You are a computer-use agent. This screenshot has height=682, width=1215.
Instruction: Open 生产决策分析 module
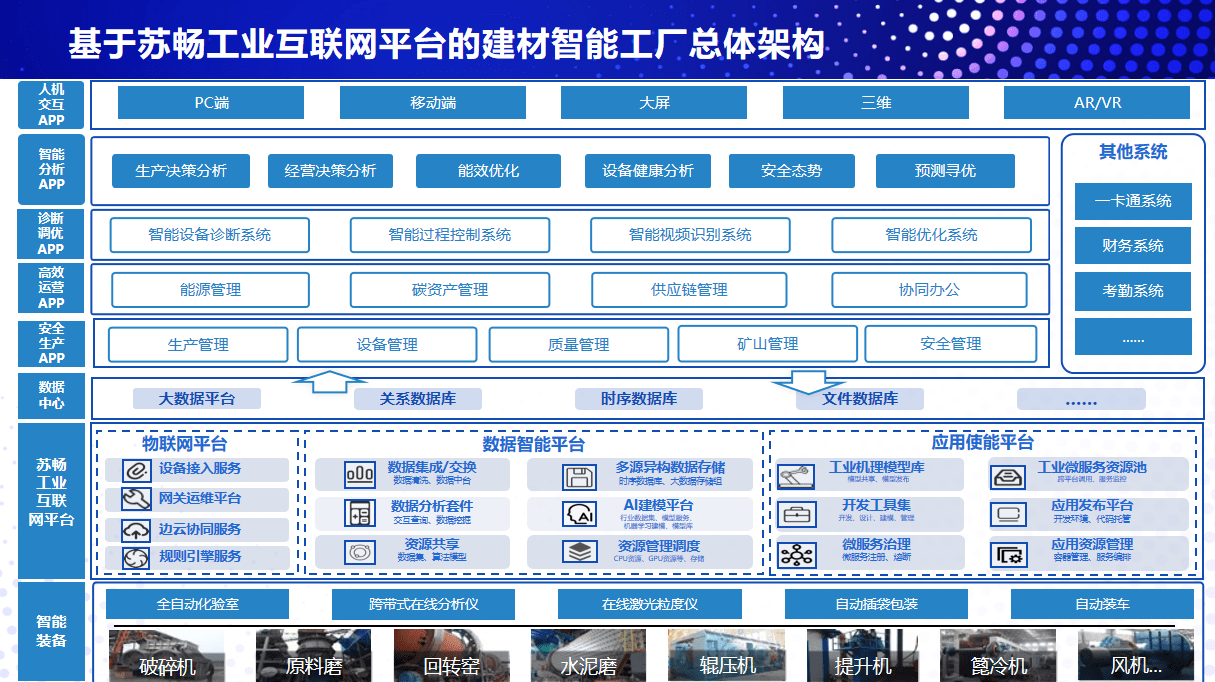(181, 171)
